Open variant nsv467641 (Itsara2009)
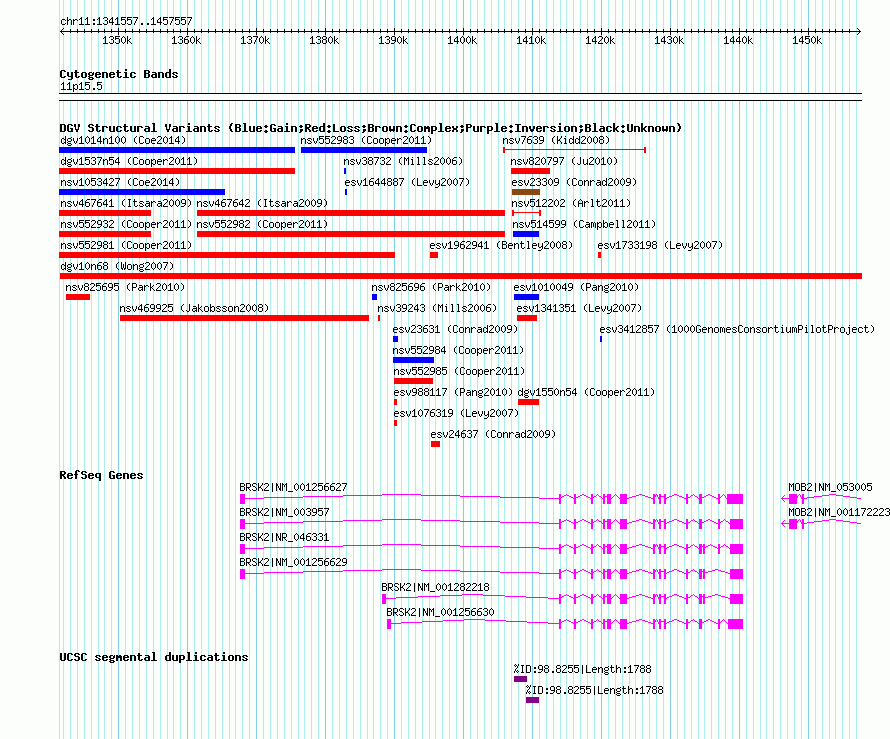The width and height of the screenshot is (890, 739). click(126, 203)
